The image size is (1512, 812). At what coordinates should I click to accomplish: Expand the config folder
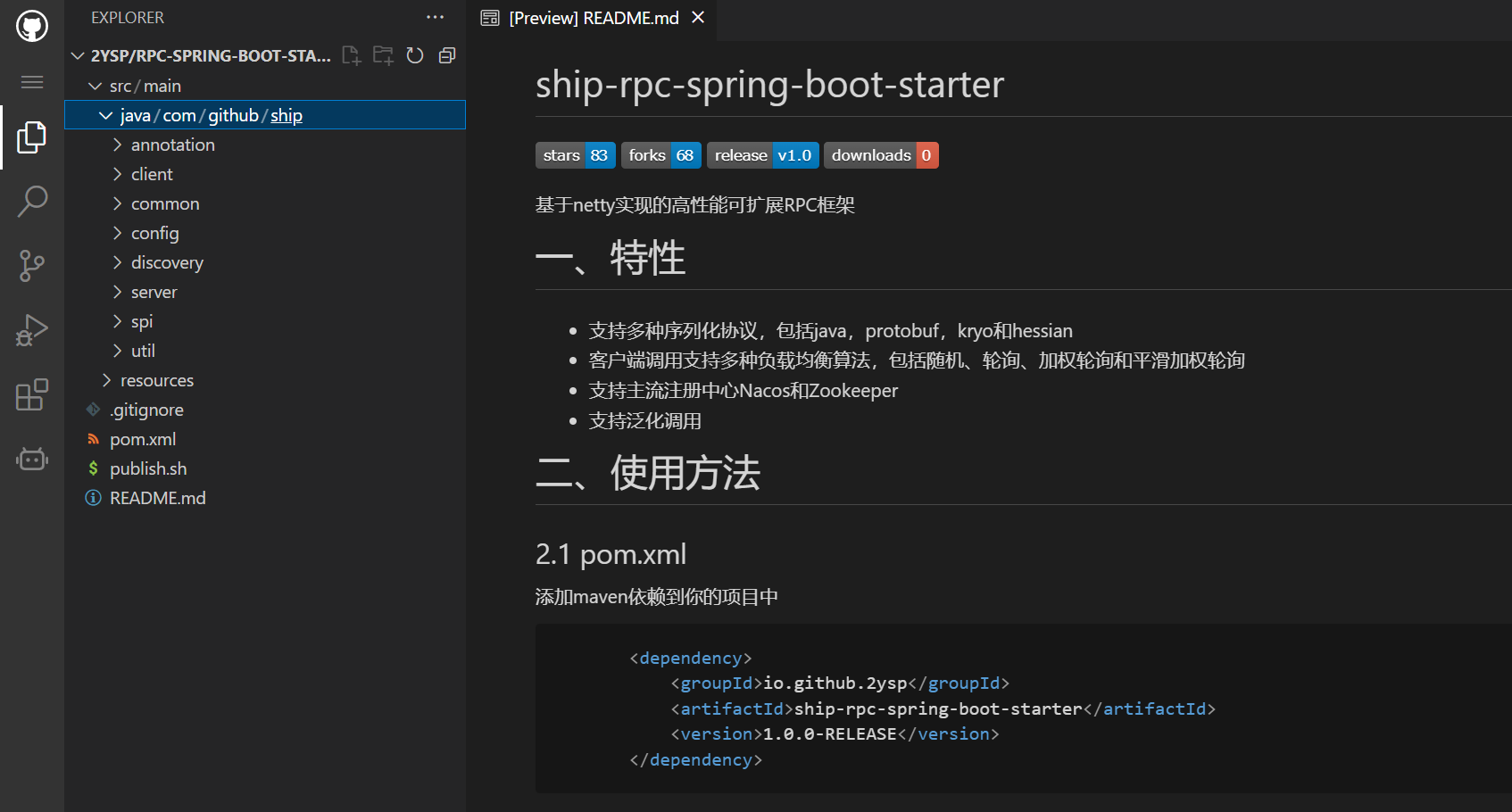(117, 233)
